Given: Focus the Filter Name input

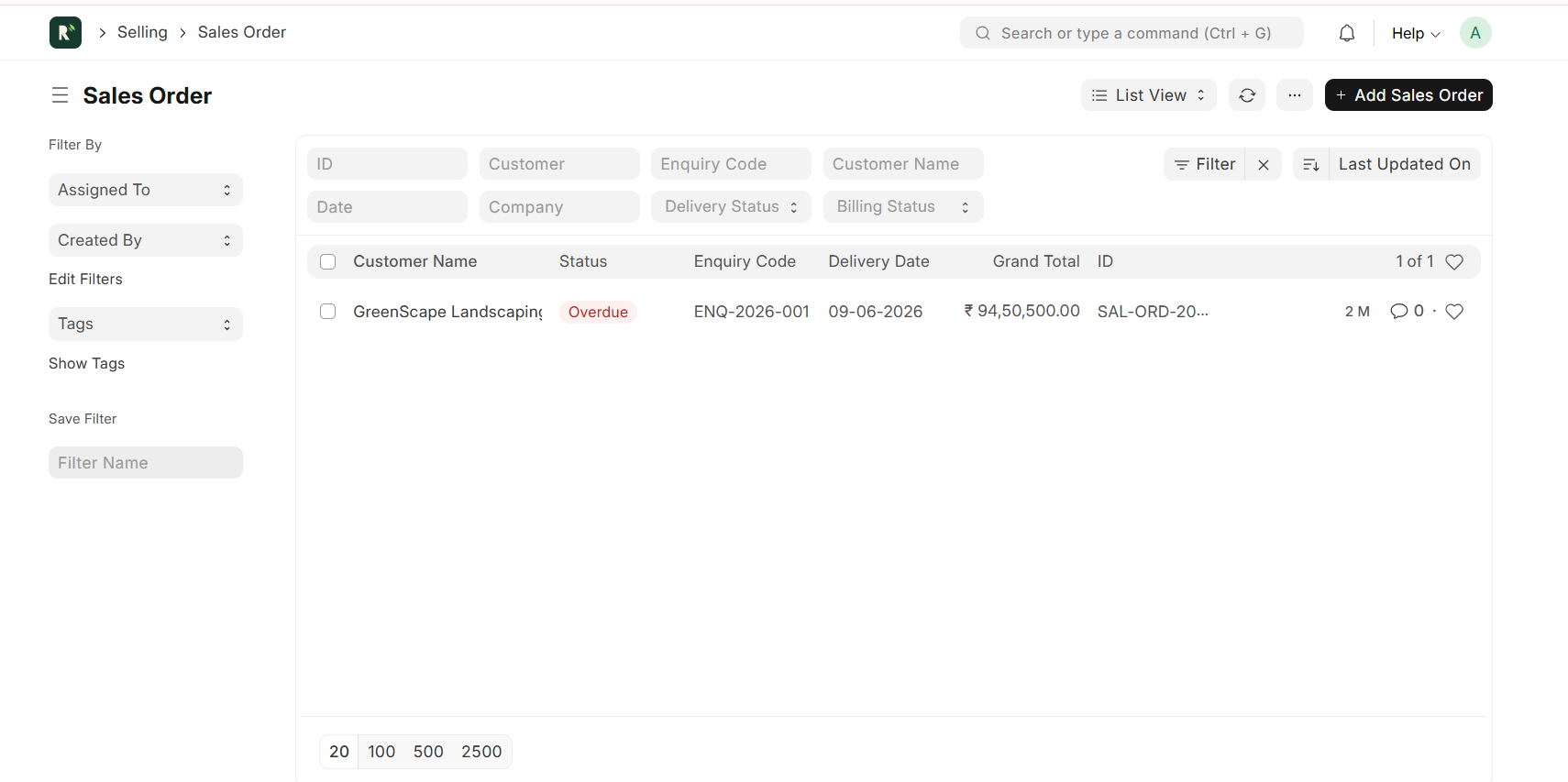Looking at the screenshot, I should (146, 463).
